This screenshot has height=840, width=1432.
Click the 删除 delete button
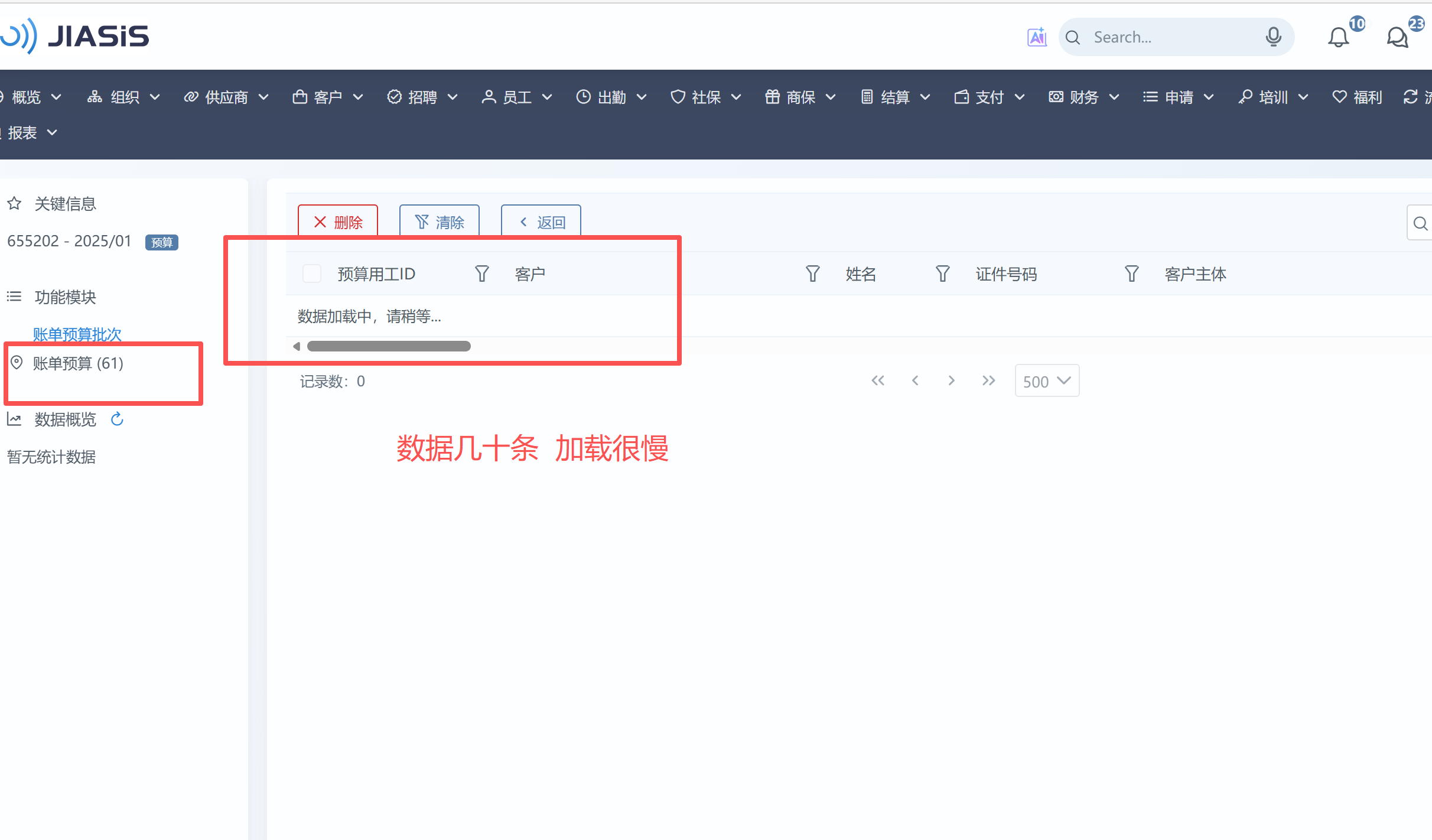[x=338, y=222]
